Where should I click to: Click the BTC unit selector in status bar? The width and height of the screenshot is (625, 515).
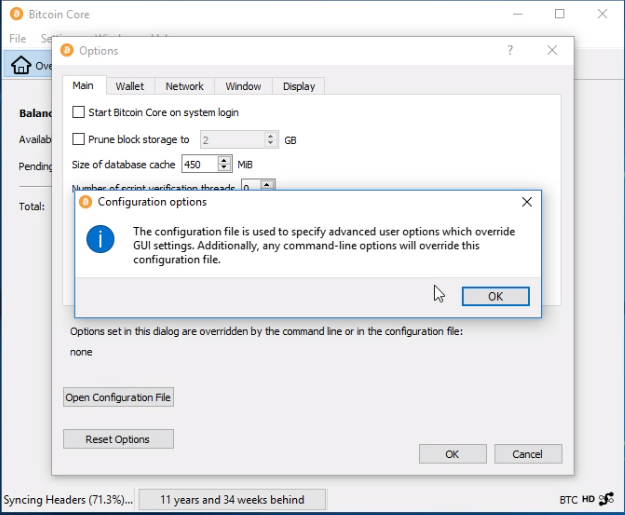(x=568, y=500)
